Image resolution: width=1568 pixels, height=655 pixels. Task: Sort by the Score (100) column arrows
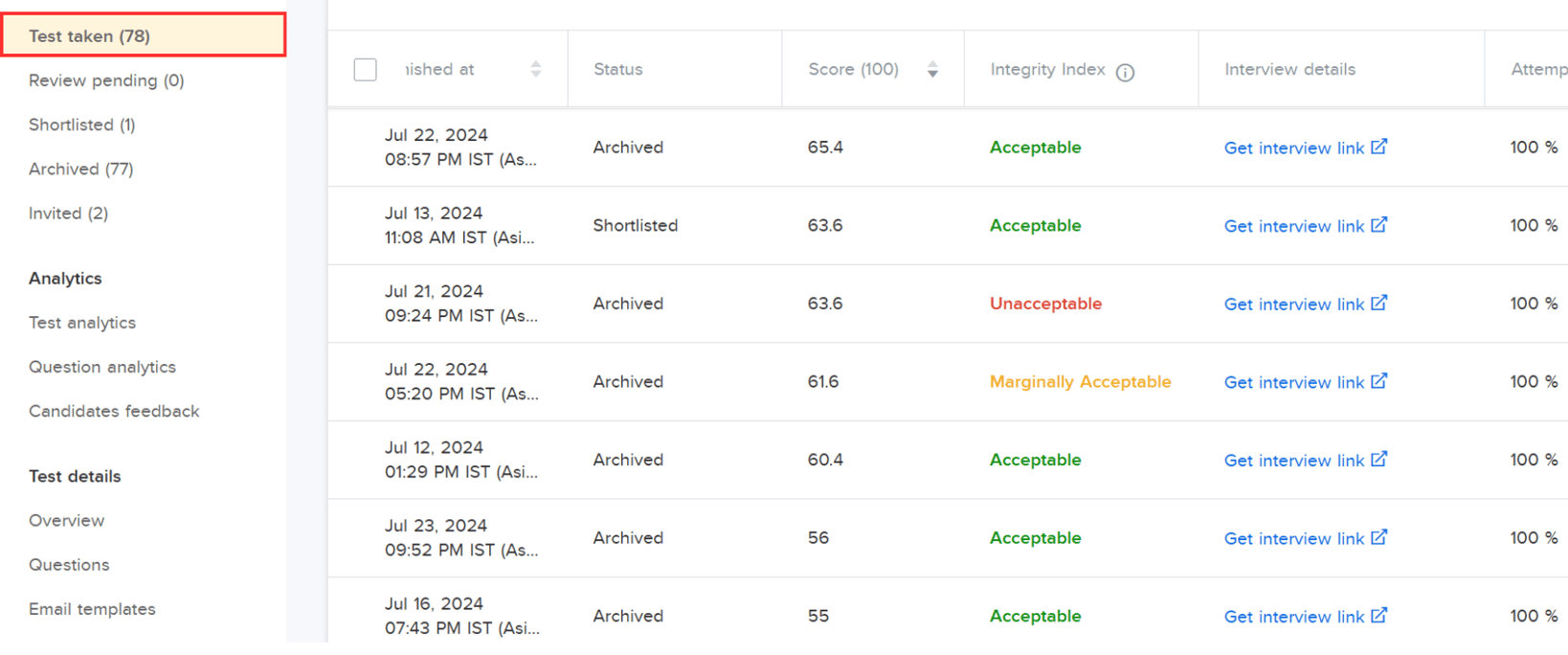pyautogui.click(x=932, y=70)
